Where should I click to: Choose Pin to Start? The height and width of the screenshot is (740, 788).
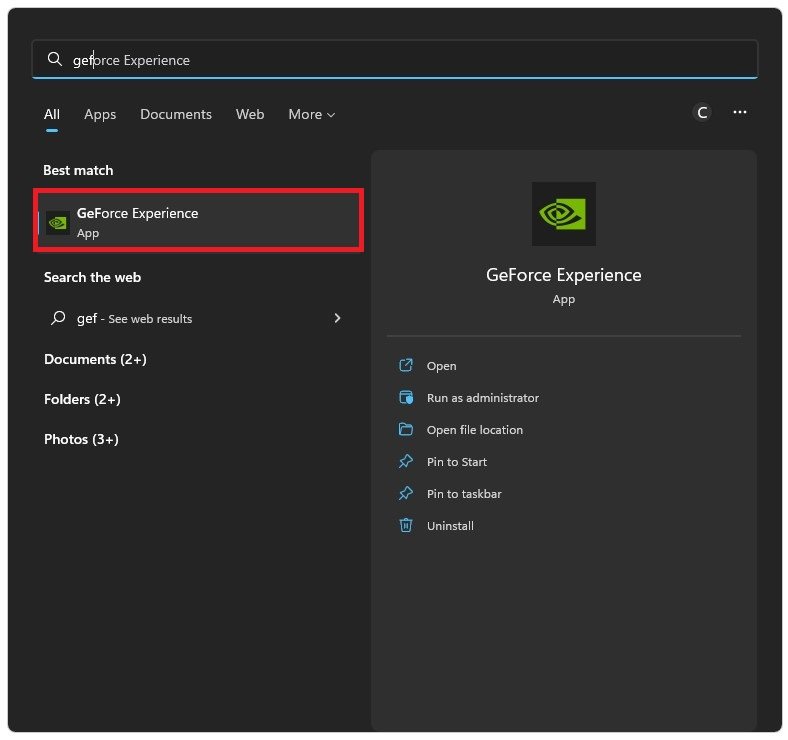coord(456,462)
